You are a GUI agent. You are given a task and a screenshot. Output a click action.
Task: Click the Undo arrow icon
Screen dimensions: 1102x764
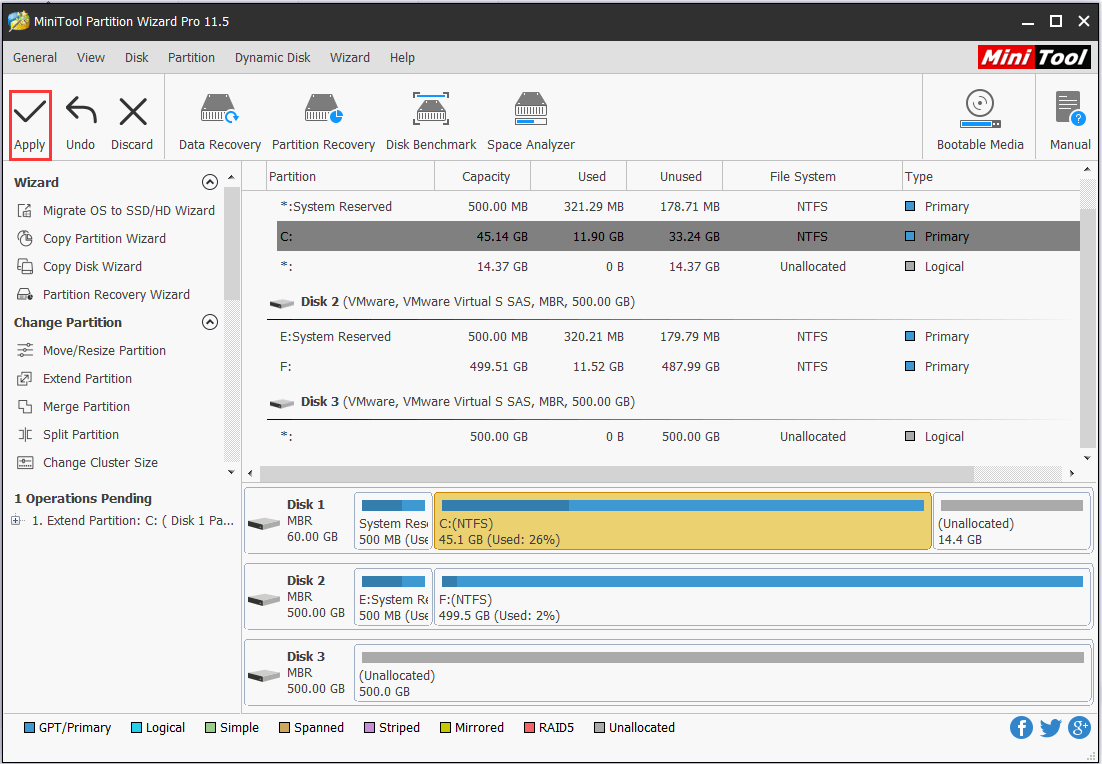[x=81, y=113]
